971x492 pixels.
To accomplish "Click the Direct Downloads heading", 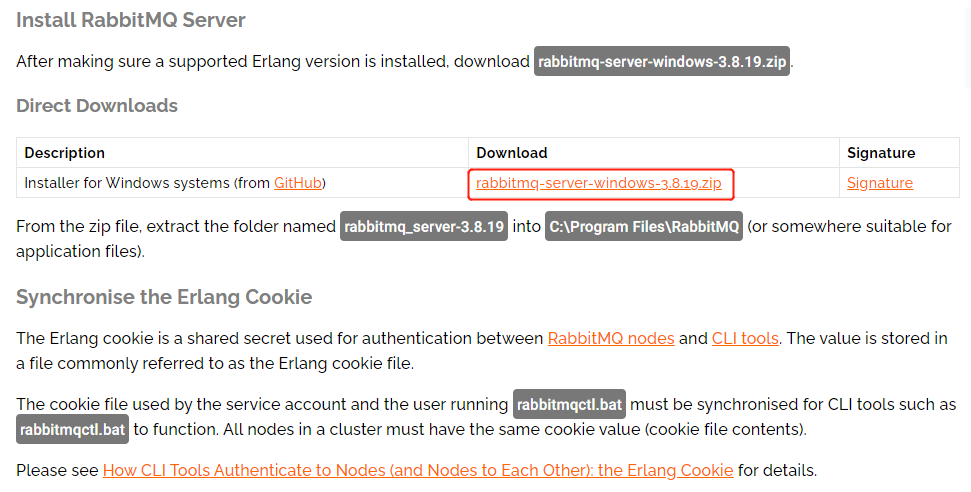I will click(97, 105).
